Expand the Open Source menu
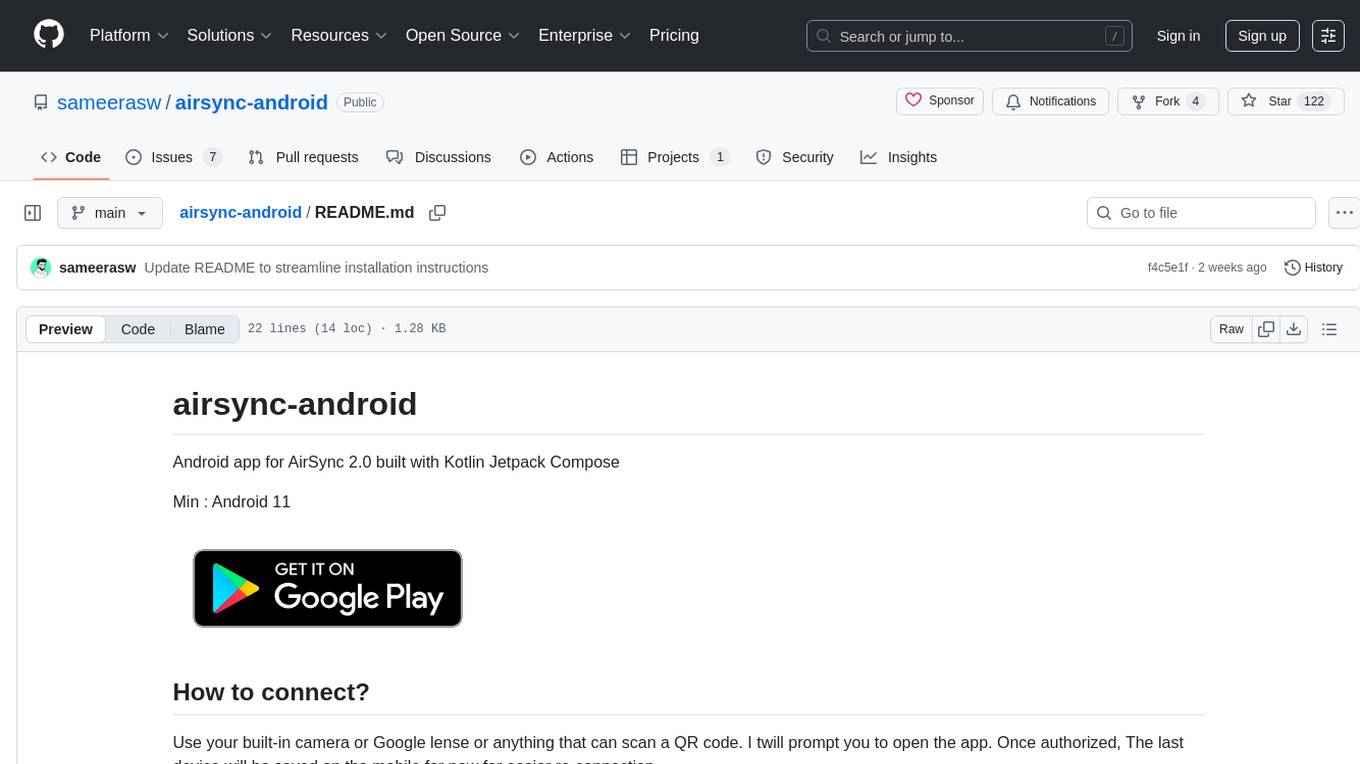Screen dimensions: 1360x764 pos(462,35)
